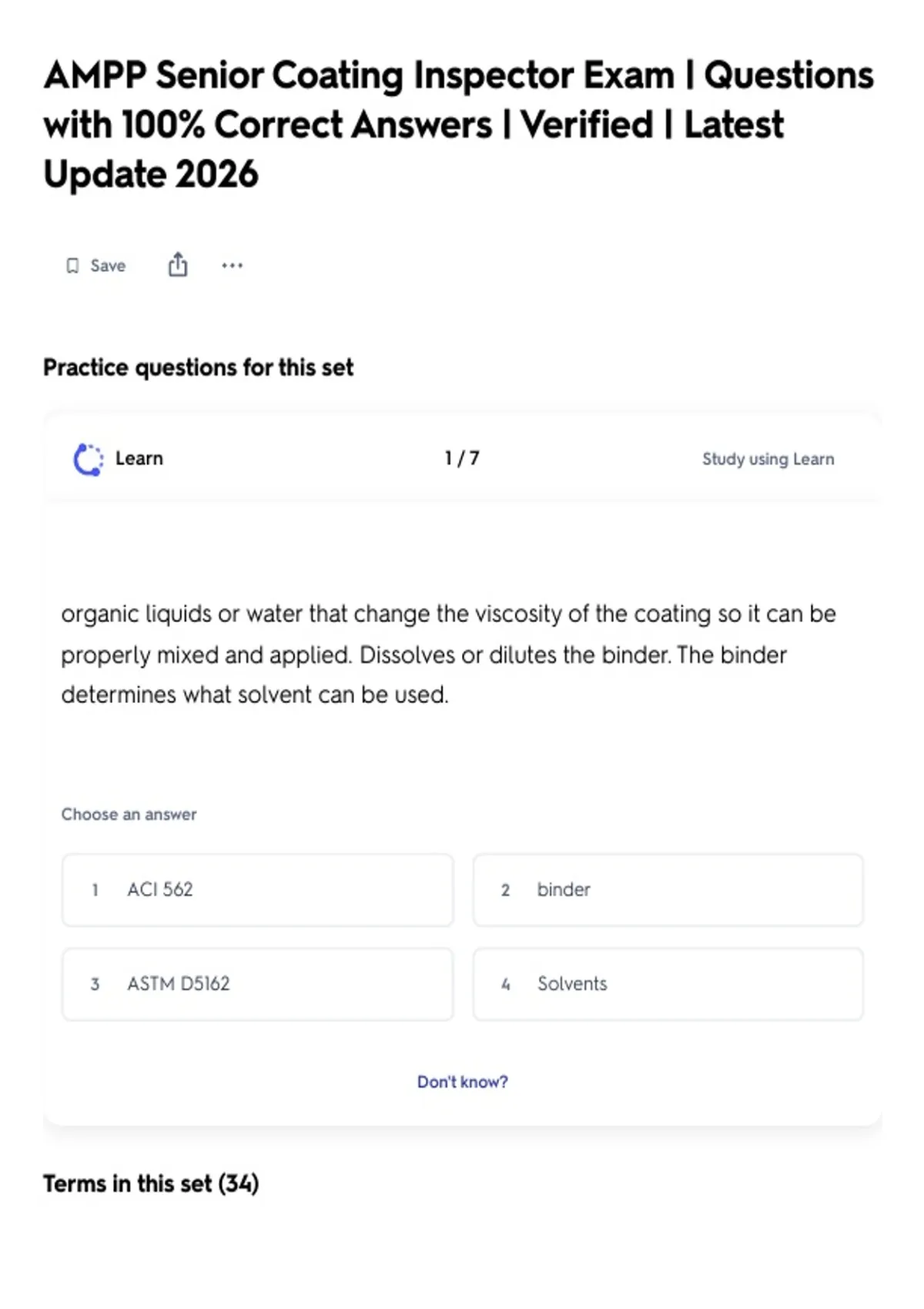Click the number 4 beside Solvents
The height and width of the screenshot is (1309, 924).
click(x=506, y=984)
